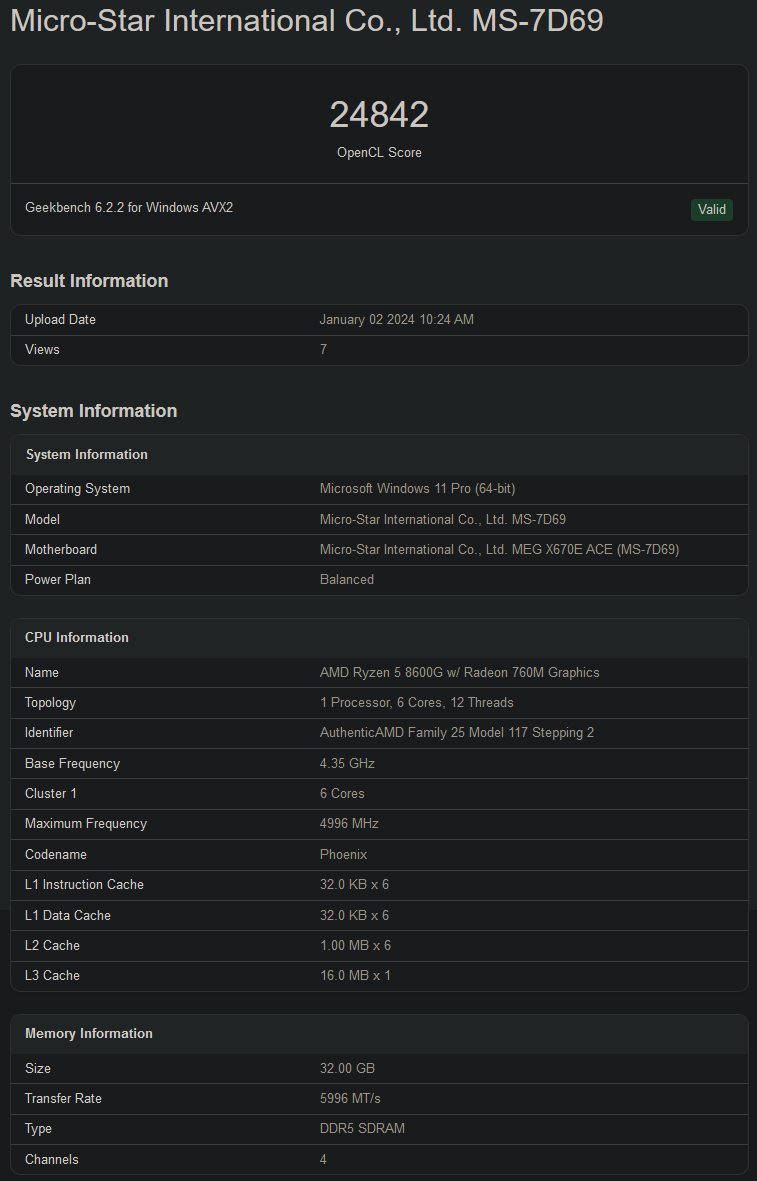Click the Power Plan label
Image resolution: width=757 pixels, height=1181 pixels.
click(x=58, y=579)
